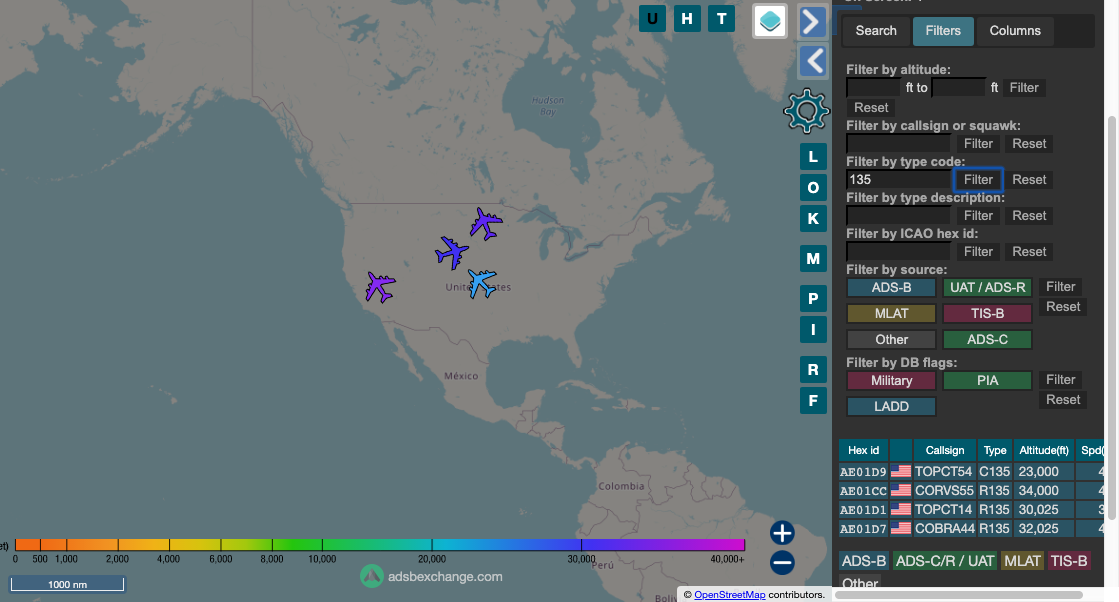
Task: Switch to the Columns tab
Action: coord(1015,31)
